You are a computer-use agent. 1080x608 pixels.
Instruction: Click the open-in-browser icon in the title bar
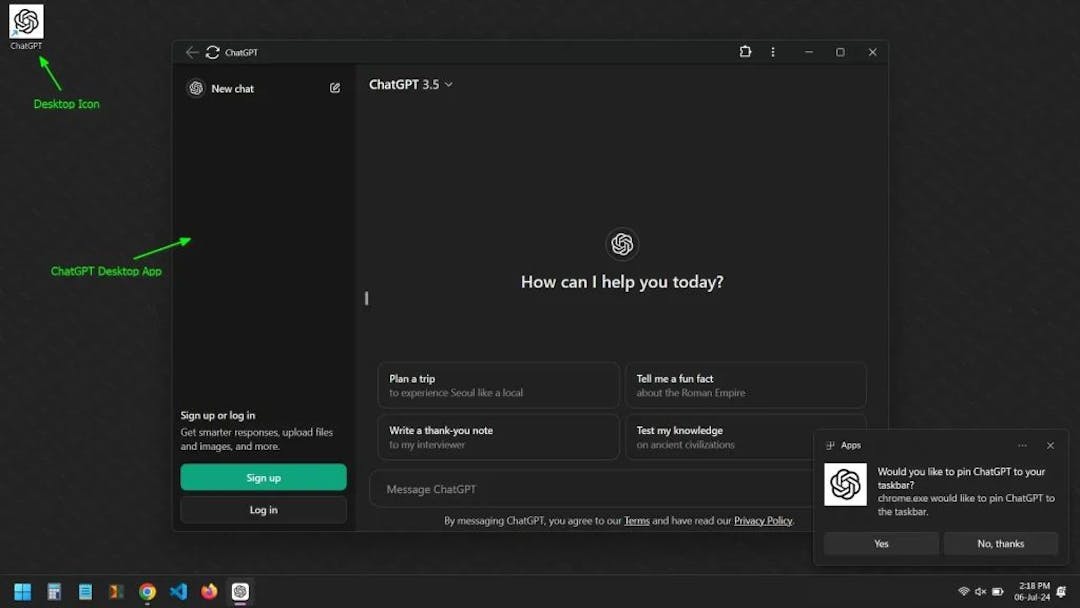tap(745, 51)
